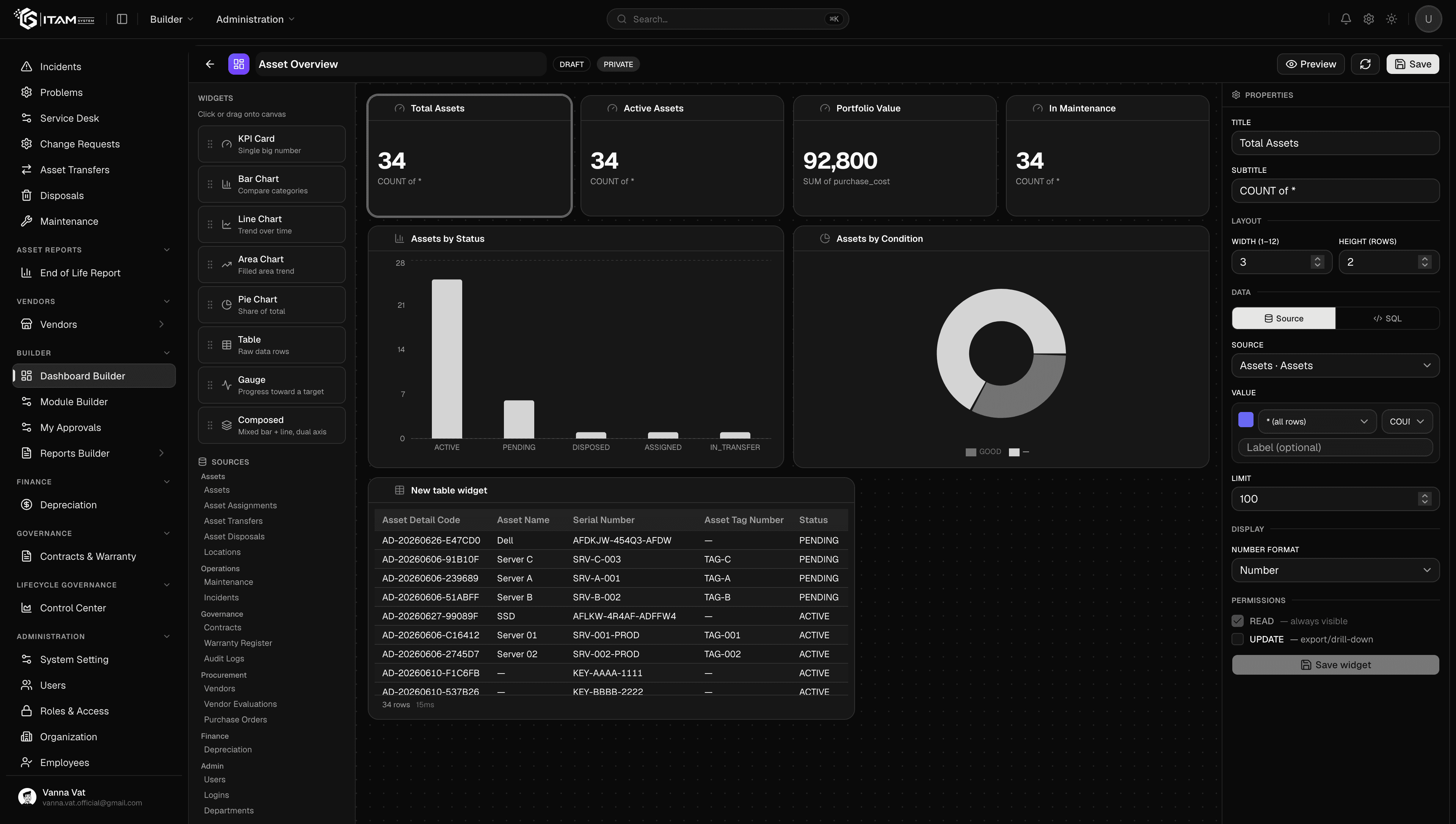
Task: Click the refresh icon beside Preview
Action: 1365,64
